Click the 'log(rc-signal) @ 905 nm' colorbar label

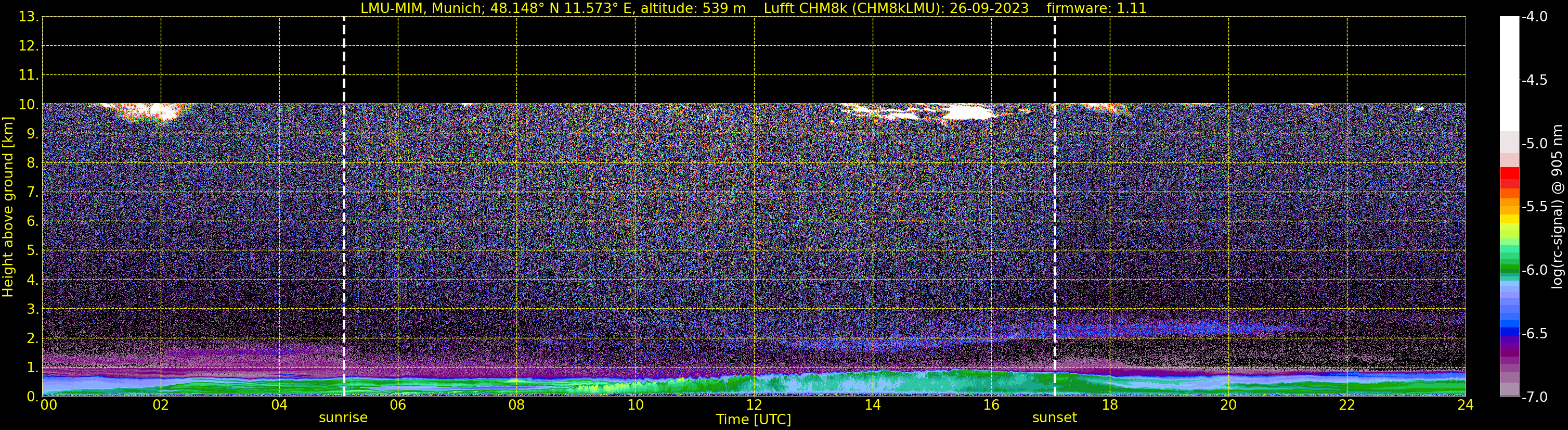click(1557, 207)
